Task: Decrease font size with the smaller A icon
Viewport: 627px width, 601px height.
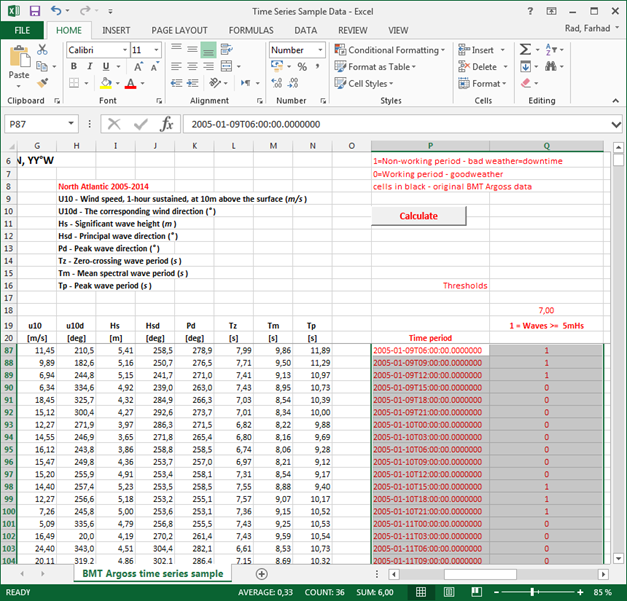Action: pyautogui.click(x=154, y=66)
